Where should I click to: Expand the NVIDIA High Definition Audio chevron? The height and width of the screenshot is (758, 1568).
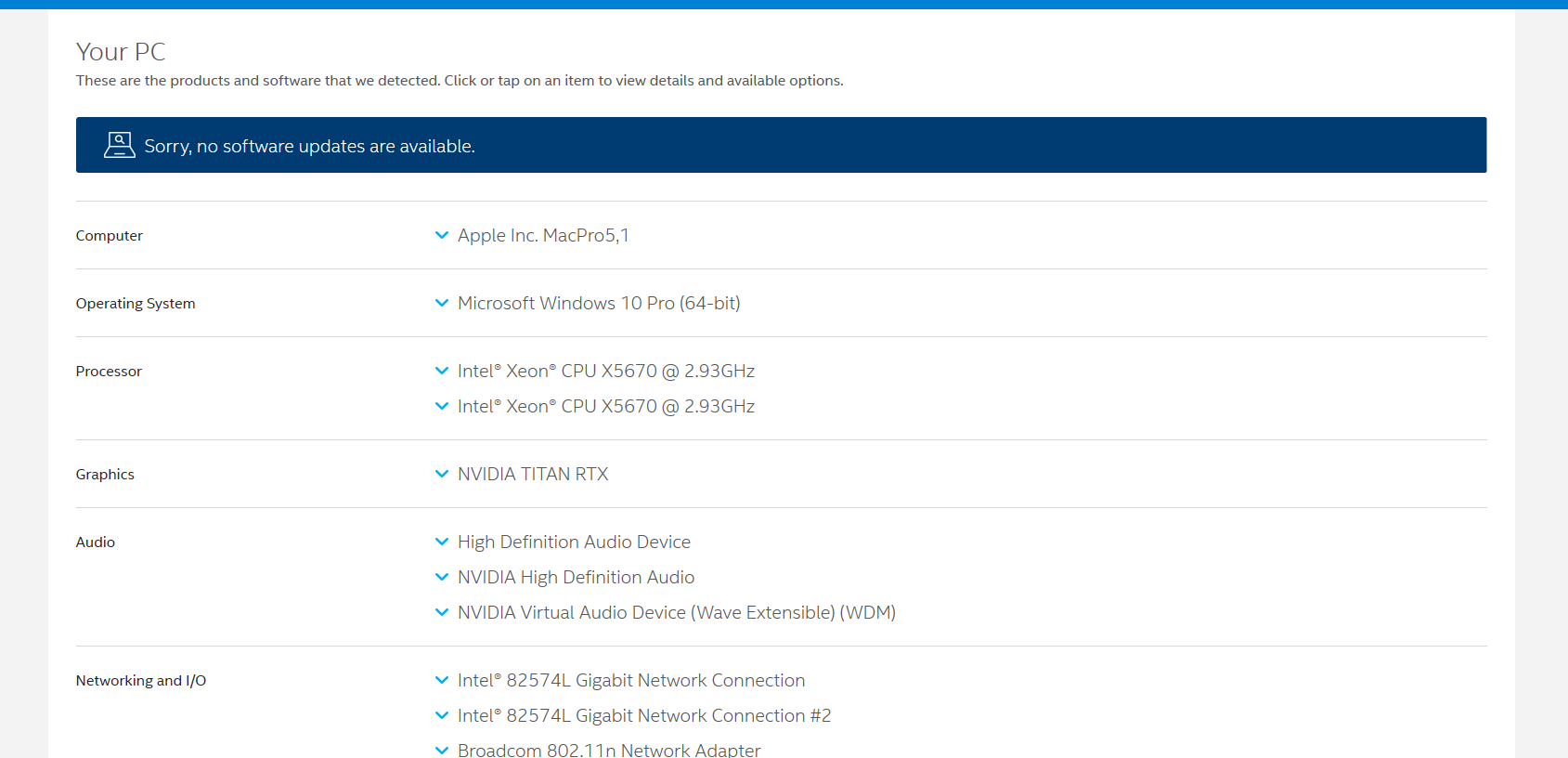coord(442,577)
